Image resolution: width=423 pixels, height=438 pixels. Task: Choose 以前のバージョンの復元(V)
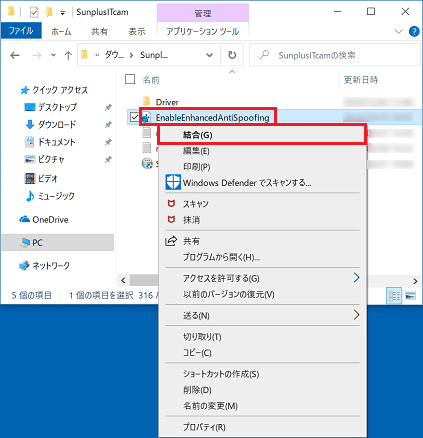pyautogui.click(x=262, y=294)
